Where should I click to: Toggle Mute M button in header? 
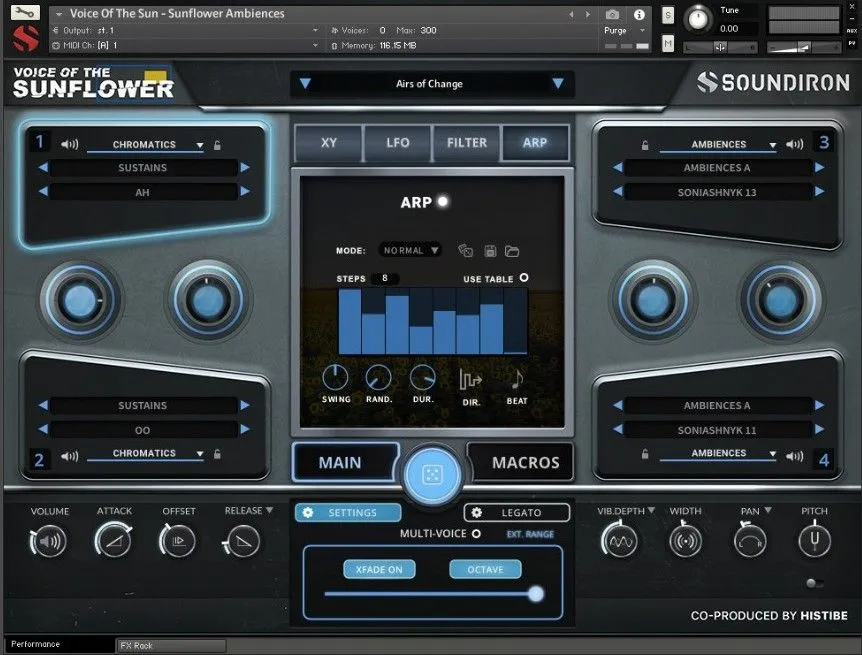tap(667, 43)
